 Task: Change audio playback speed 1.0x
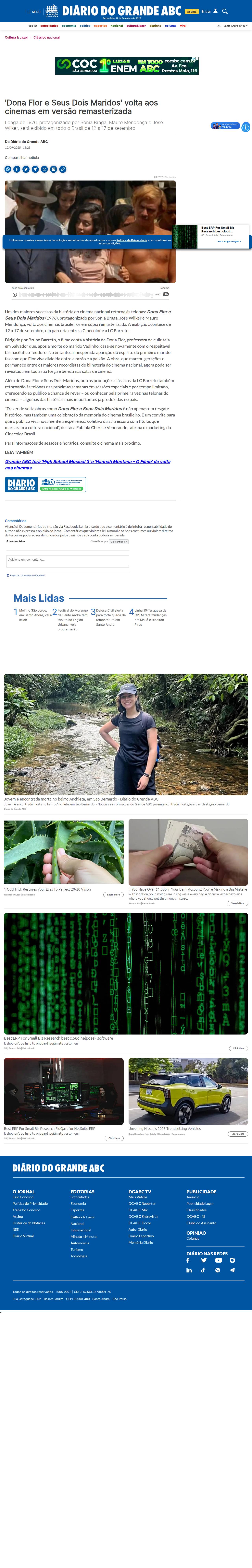tap(166, 295)
